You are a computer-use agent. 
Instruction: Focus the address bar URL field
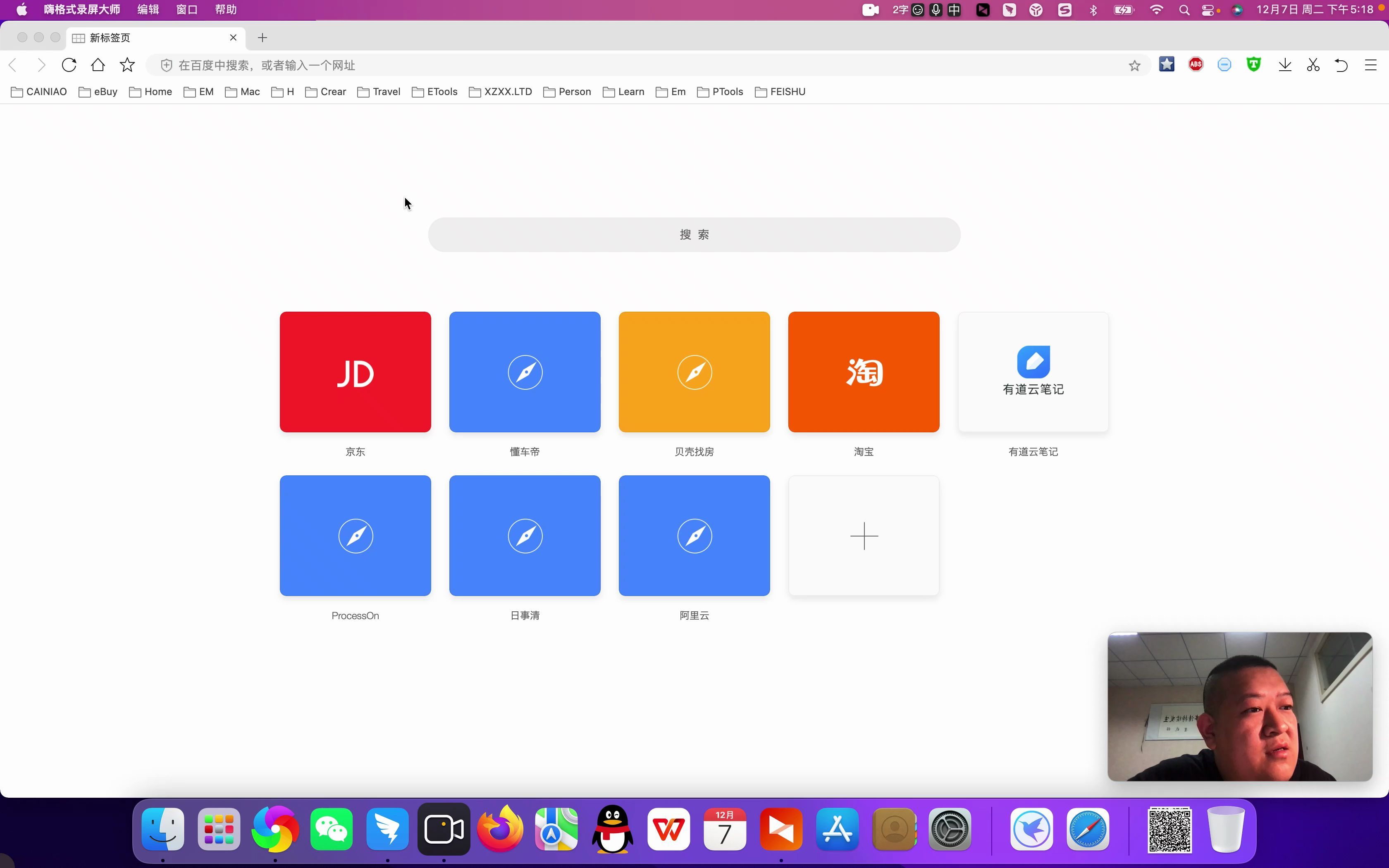pyautogui.click(x=649, y=65)
